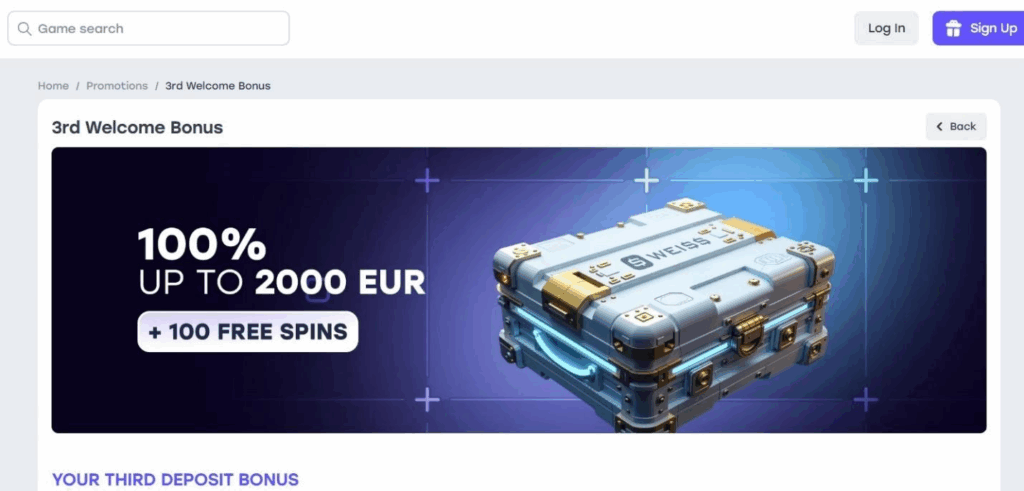Click the 3rd Welcome Bonus page title
This screenshot has width=1024, height=491.
pyautogui.click(x=137, y=127)
